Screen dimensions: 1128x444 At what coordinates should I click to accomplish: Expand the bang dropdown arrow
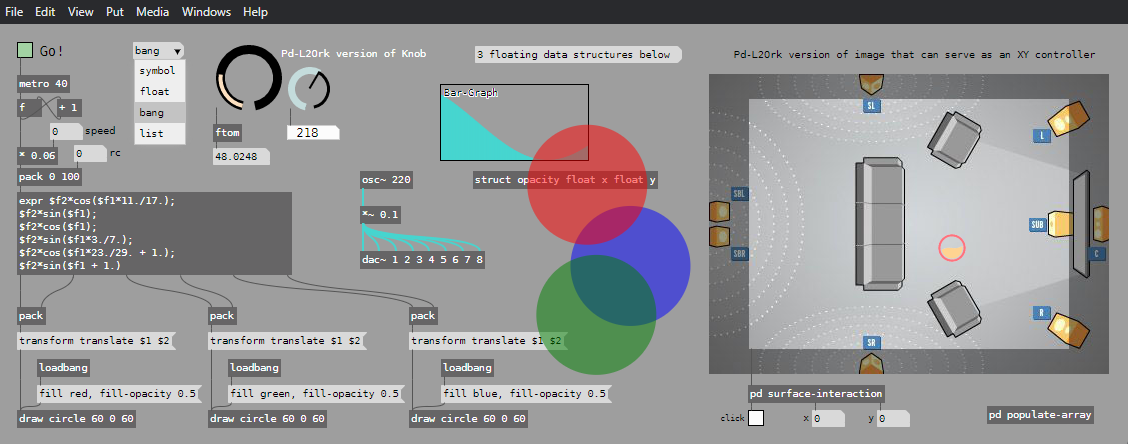pos(177,51)
